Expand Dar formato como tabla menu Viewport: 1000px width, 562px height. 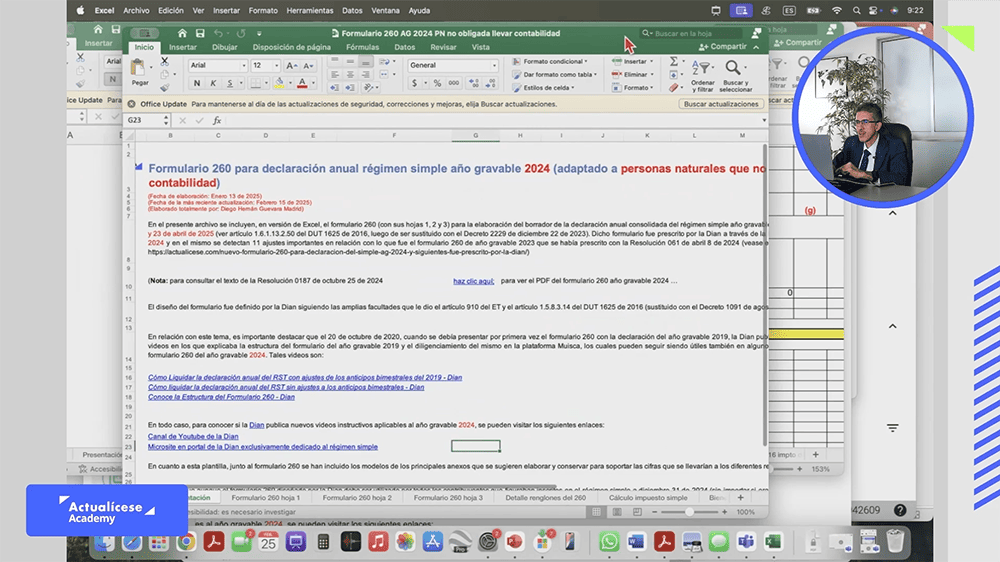(557, 75)
